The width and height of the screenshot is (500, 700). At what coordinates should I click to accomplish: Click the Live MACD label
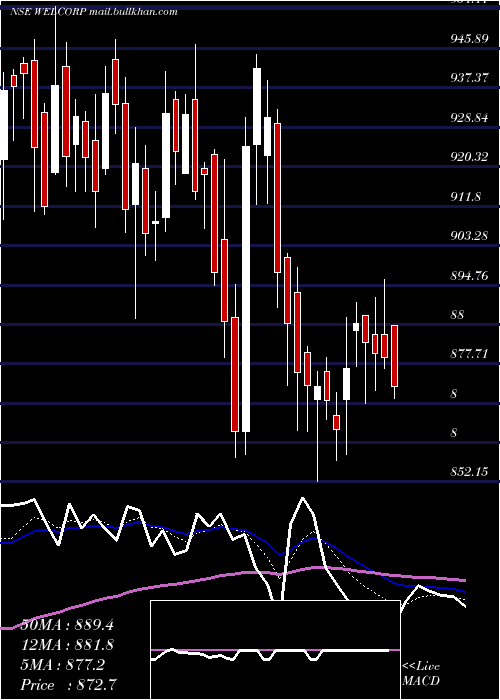click(x=421, y=673)
